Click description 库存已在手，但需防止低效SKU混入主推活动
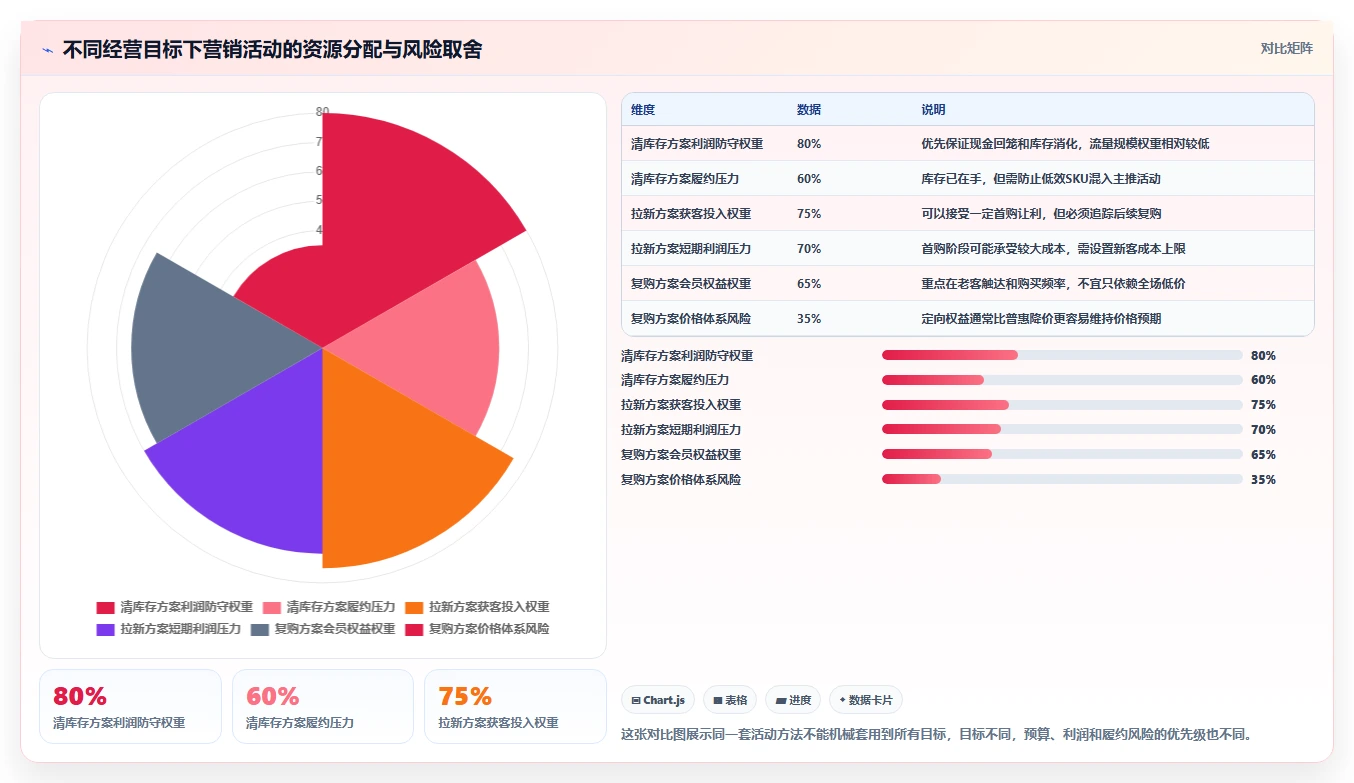This screenshot has width=1354, height=783. point(1040,179)
